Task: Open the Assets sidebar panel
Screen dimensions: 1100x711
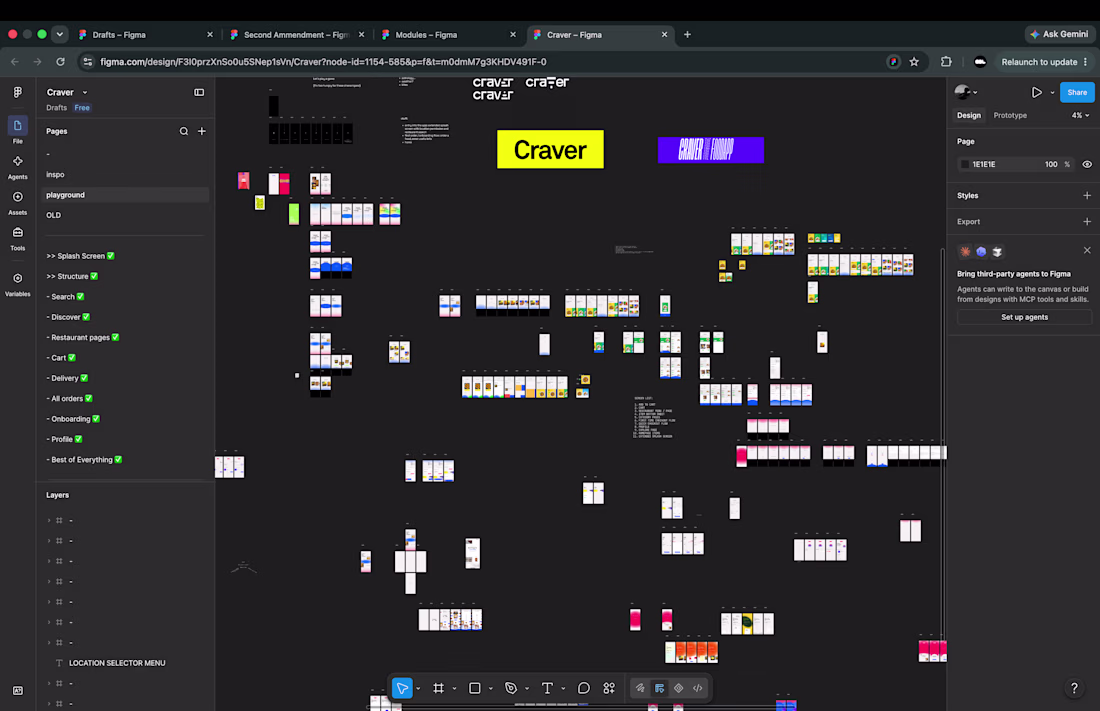Action: click(18, 202)
